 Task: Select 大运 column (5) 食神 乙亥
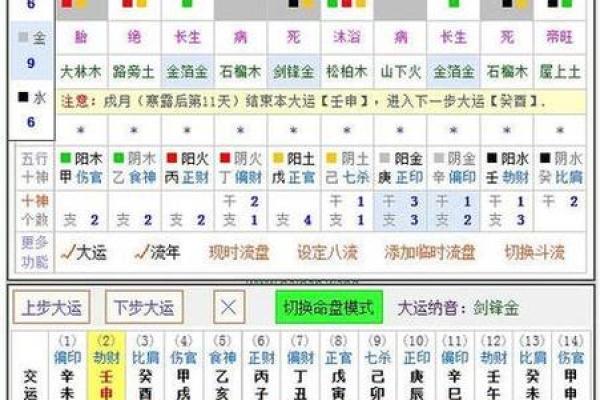223,367
